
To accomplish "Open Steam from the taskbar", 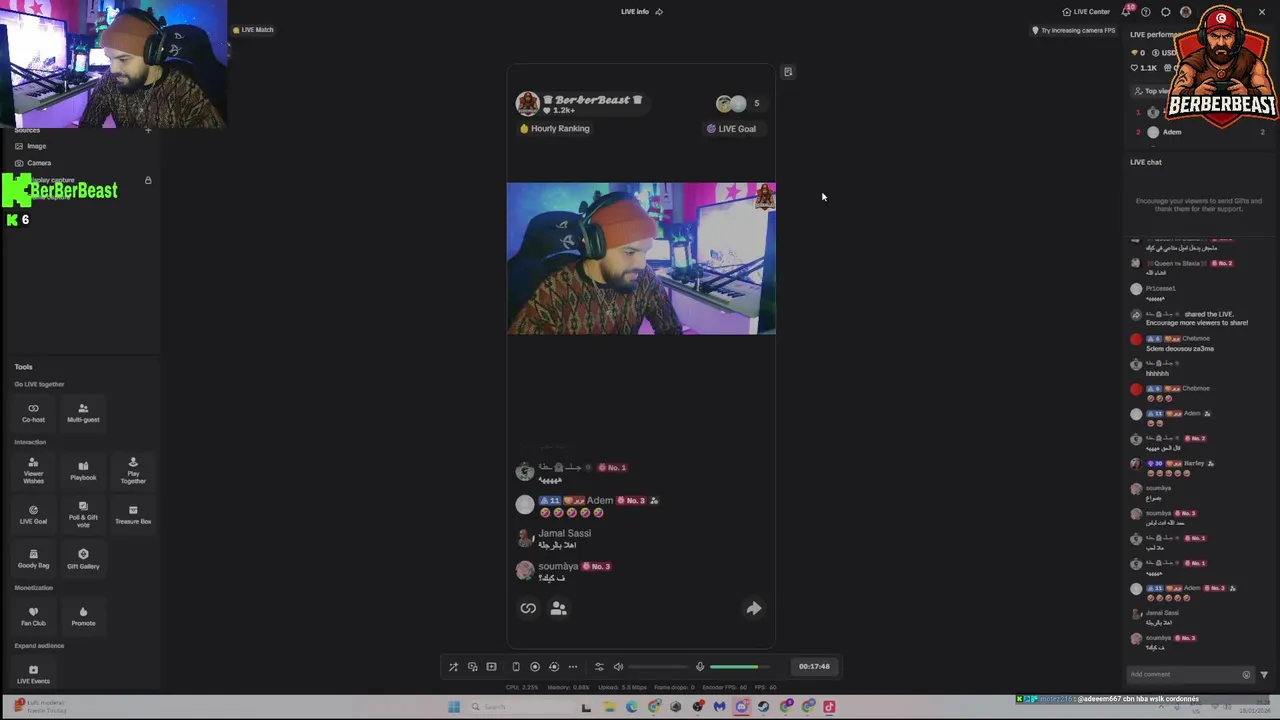I will [764, 707].
